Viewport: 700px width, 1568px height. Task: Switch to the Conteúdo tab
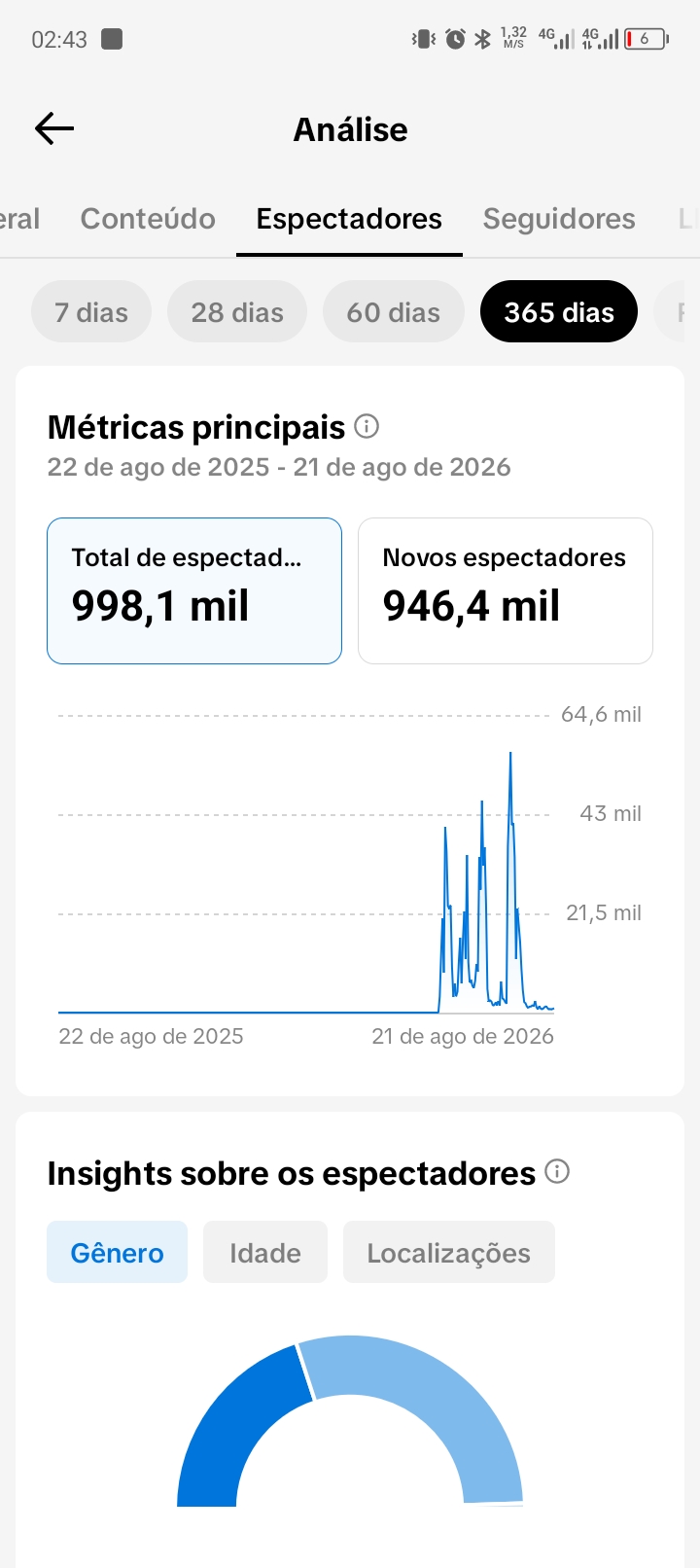[148, 219]
